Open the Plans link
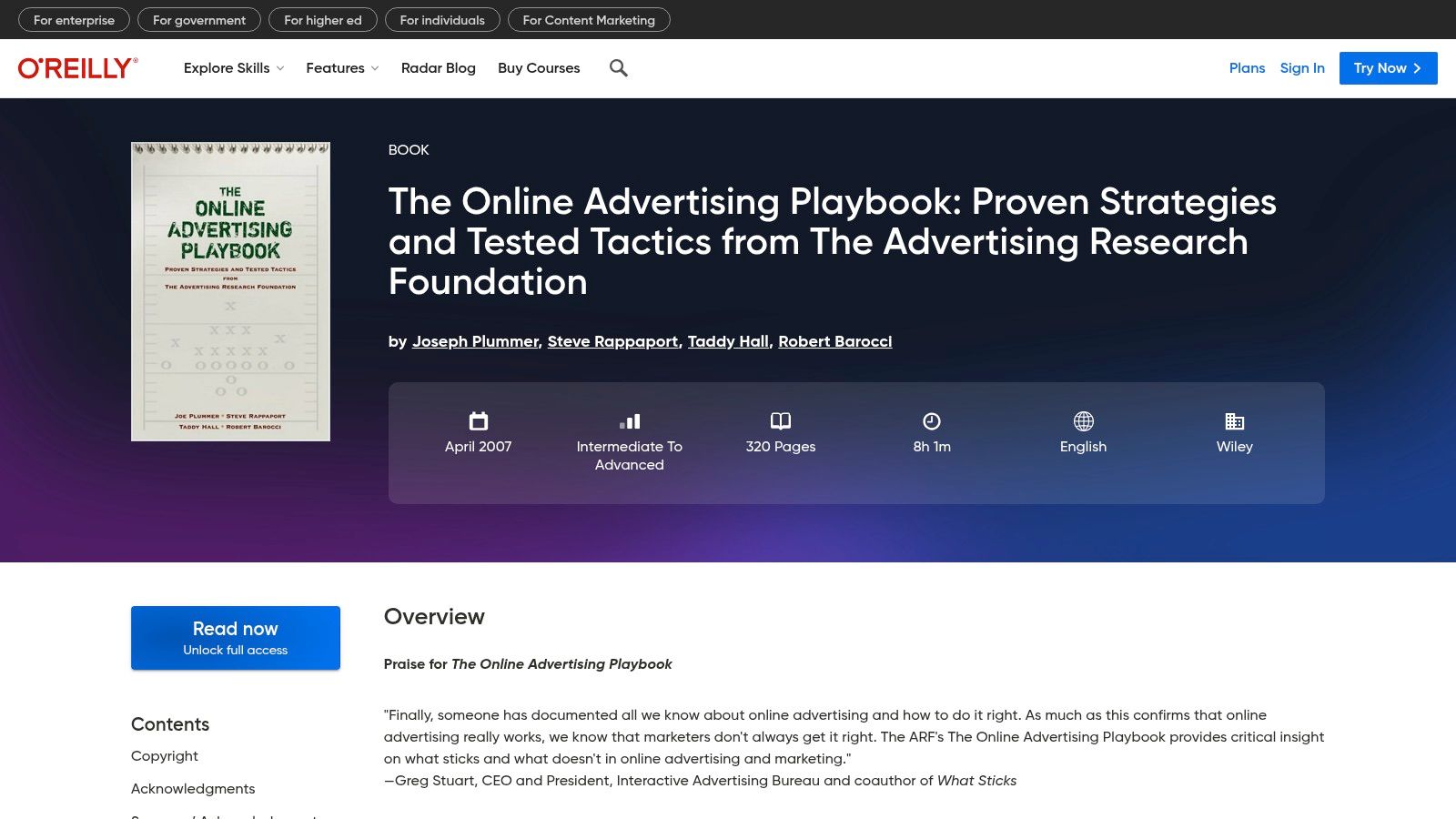 click(x=1247, y=68)
